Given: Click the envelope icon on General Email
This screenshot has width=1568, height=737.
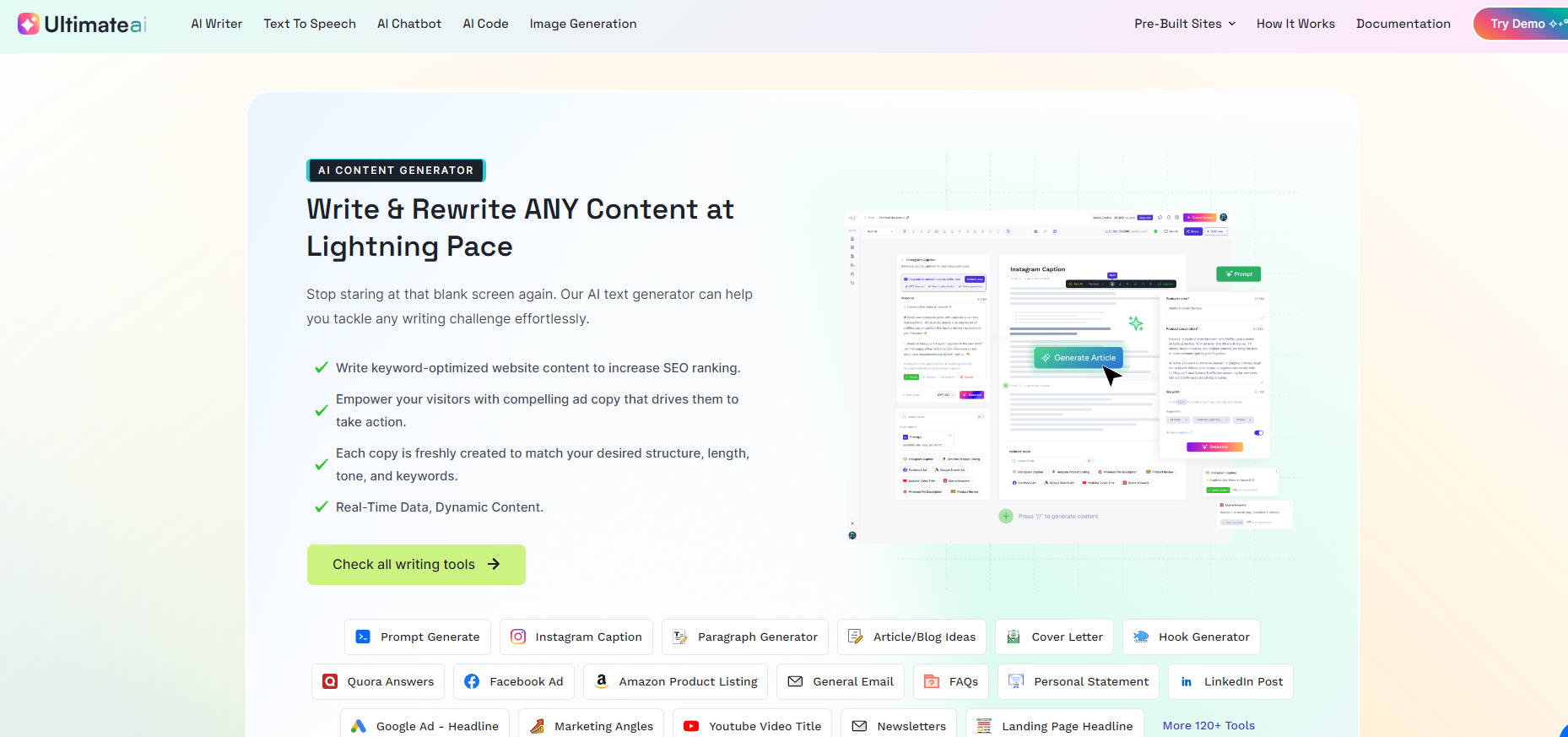Looking at the screenshot, I should (x=795, y=681).
